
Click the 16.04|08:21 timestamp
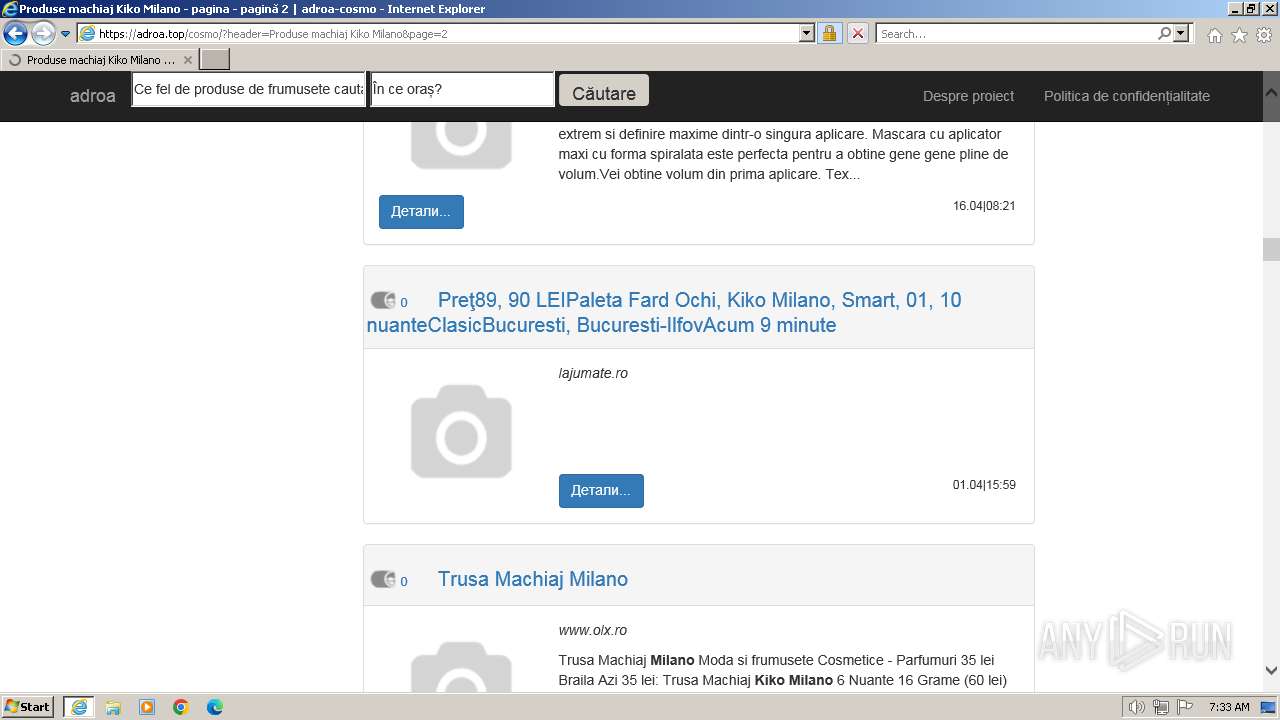tap(984, 206)
